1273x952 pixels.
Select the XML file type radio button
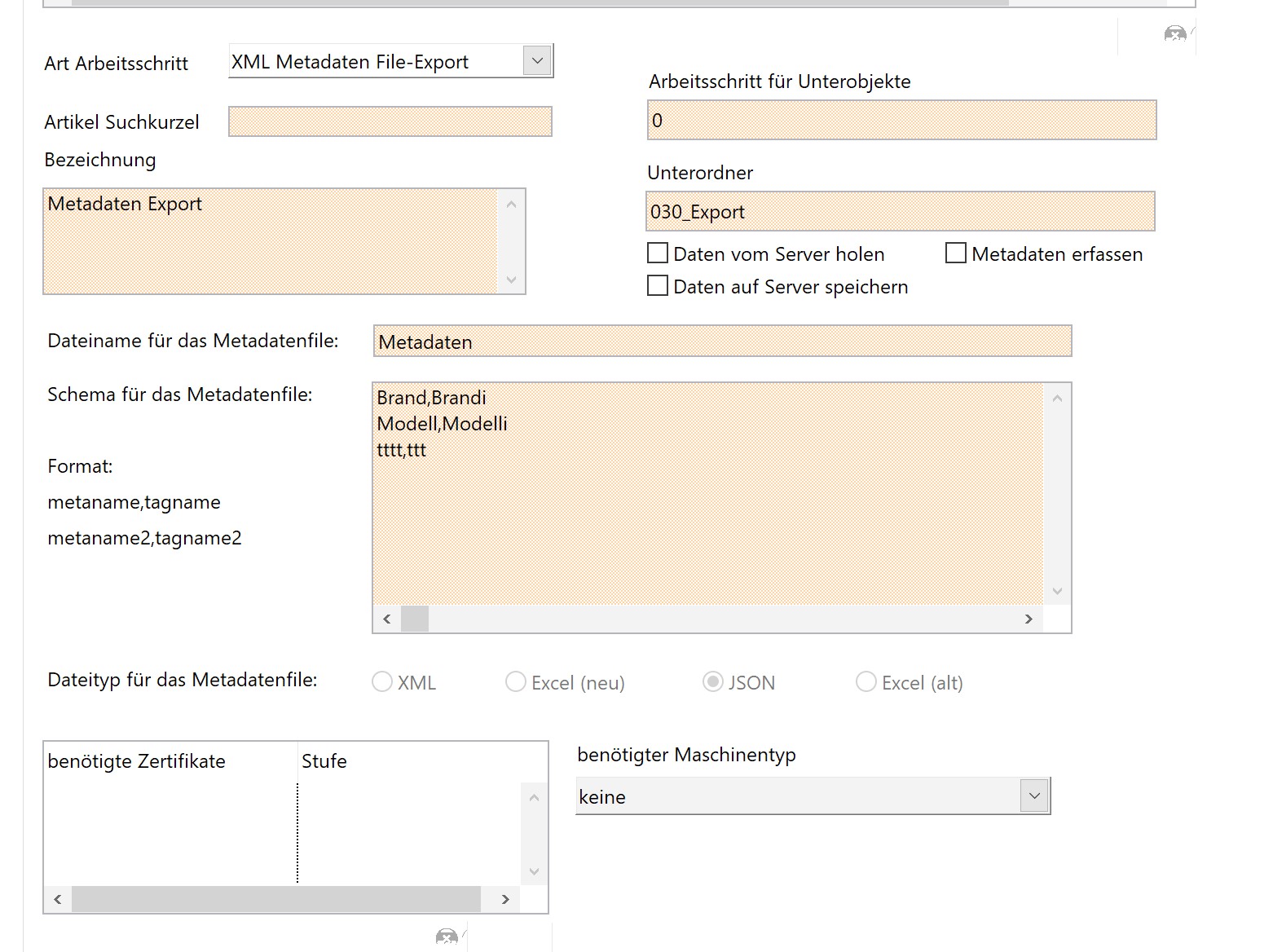click(x=382, y=682)
